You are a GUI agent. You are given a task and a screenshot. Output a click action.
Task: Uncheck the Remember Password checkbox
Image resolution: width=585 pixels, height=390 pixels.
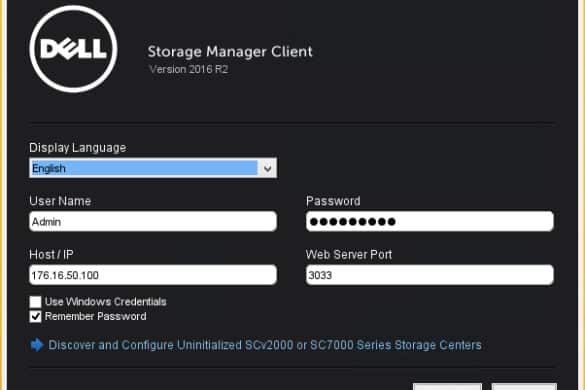[35, 316]
